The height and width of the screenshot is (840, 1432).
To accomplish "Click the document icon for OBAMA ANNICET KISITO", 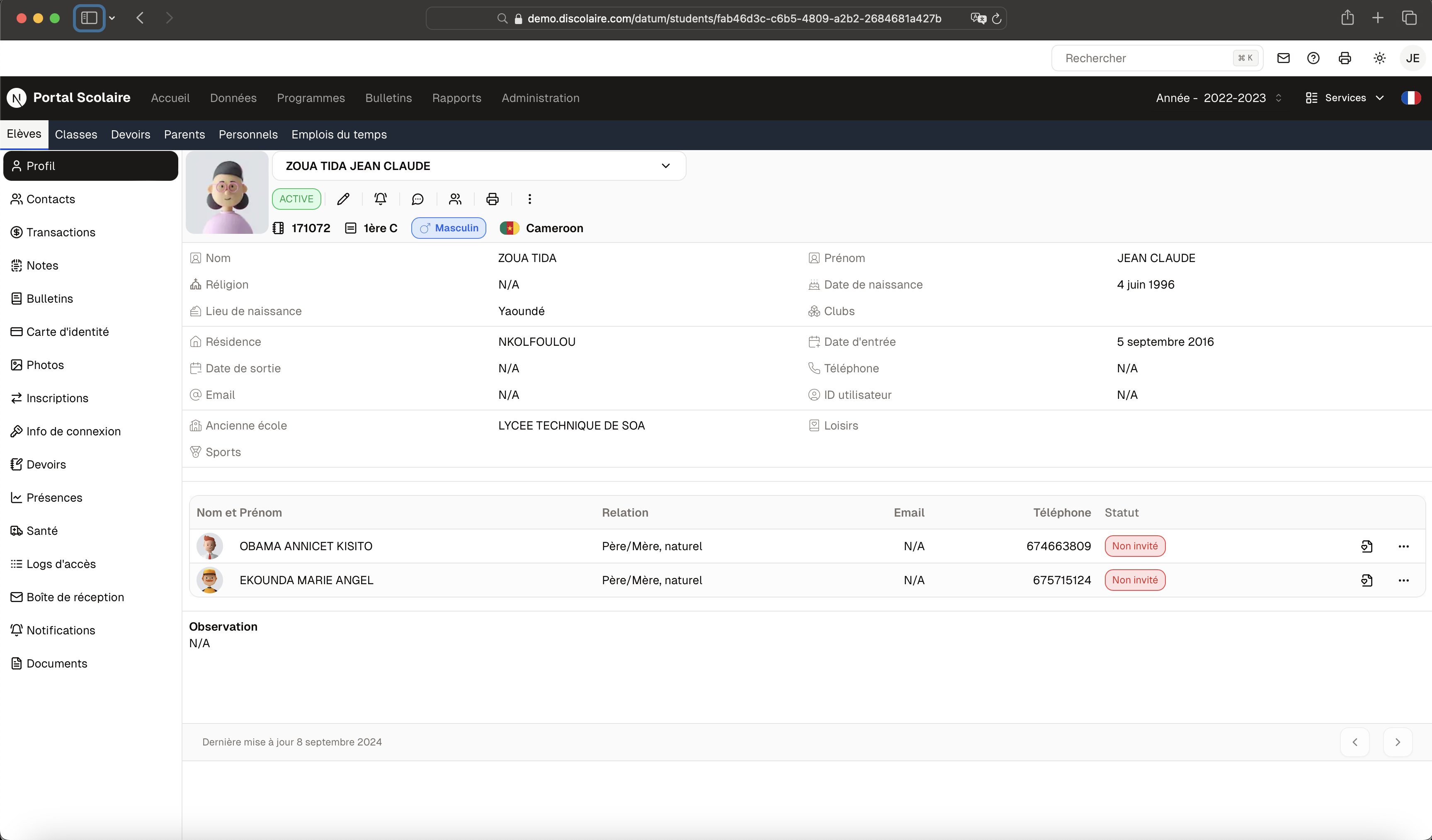I will tap(1366, 546).
